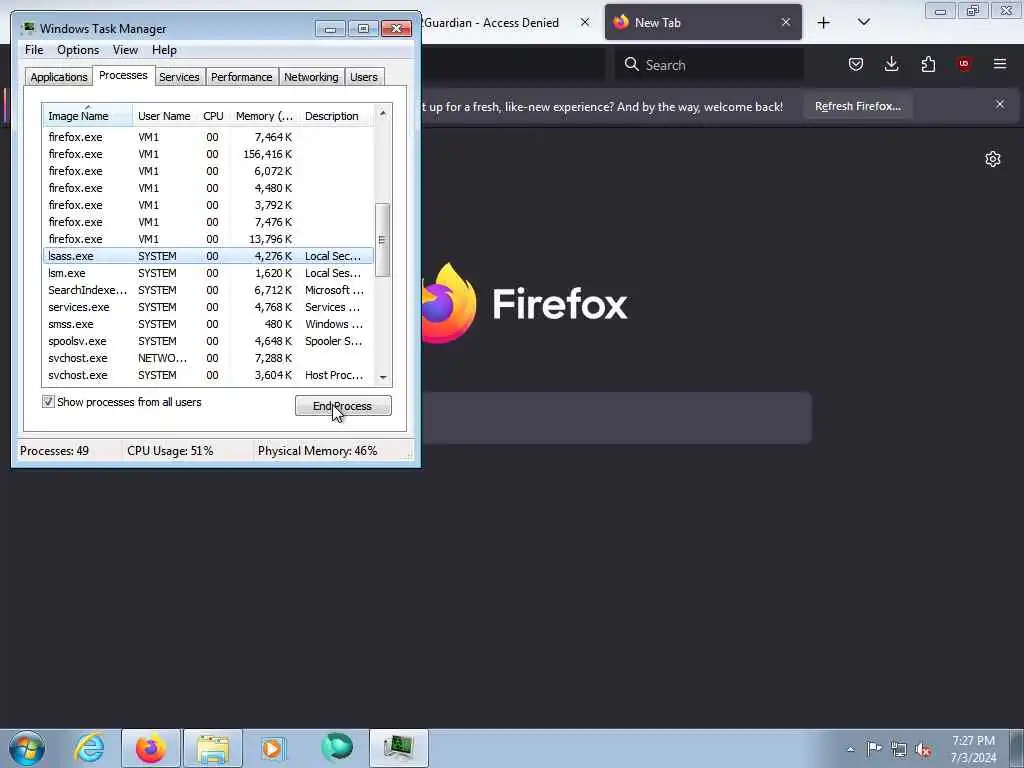Toggle Show processes from all users checkbox

click(48, 402)
